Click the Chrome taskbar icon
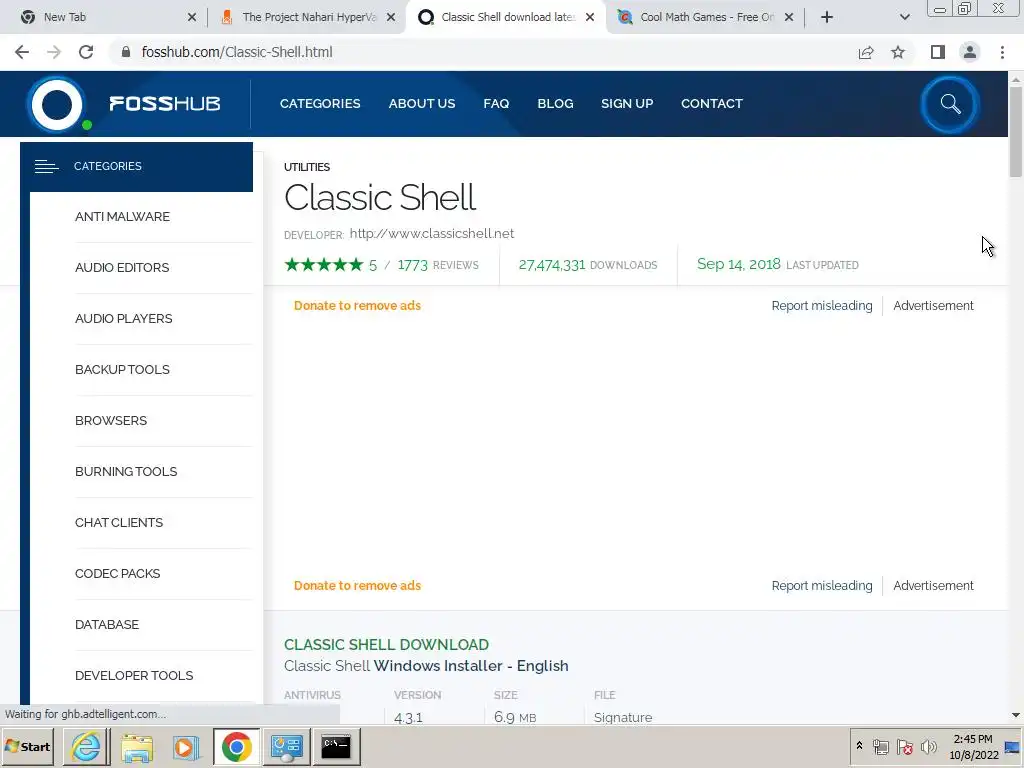The height and width of the screenshot is (768, 1024). [236, 747]
